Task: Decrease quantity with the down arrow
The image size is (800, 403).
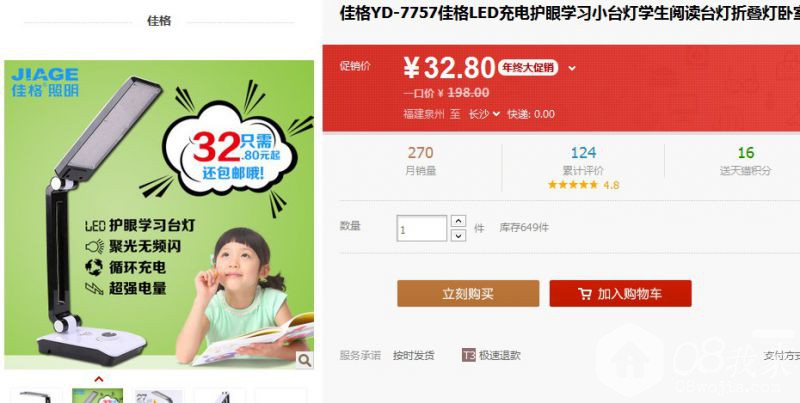Action: click(459, 235)
